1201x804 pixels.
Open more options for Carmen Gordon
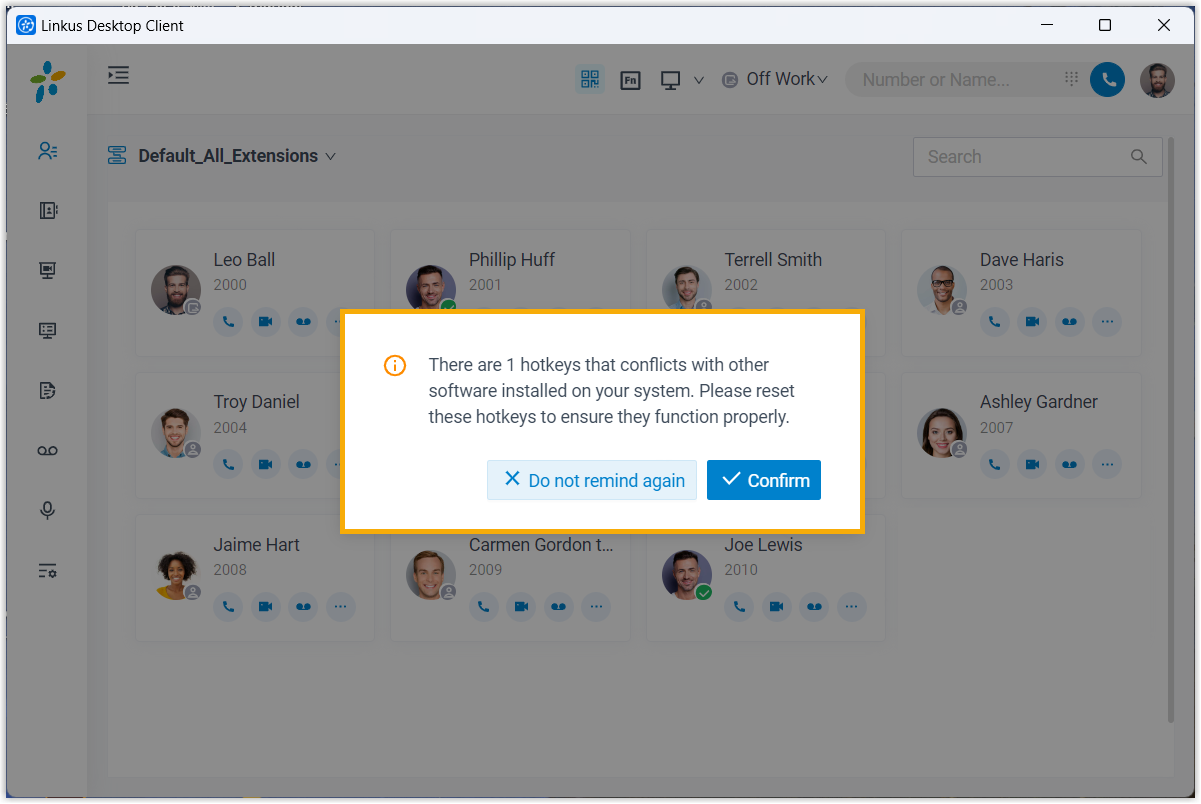(597, 607)
